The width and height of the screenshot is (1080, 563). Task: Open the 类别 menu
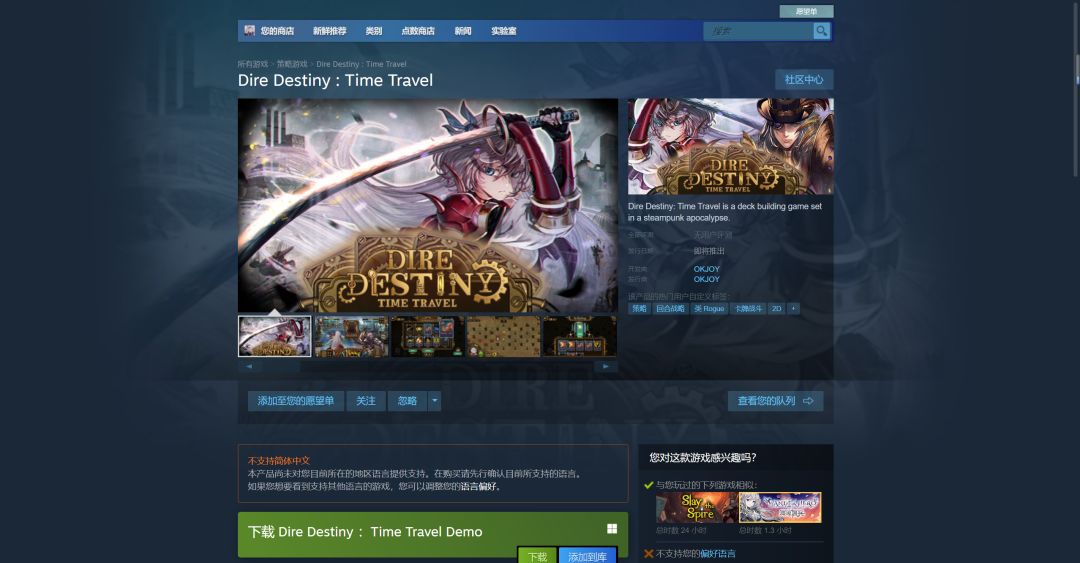coord(373,31)
